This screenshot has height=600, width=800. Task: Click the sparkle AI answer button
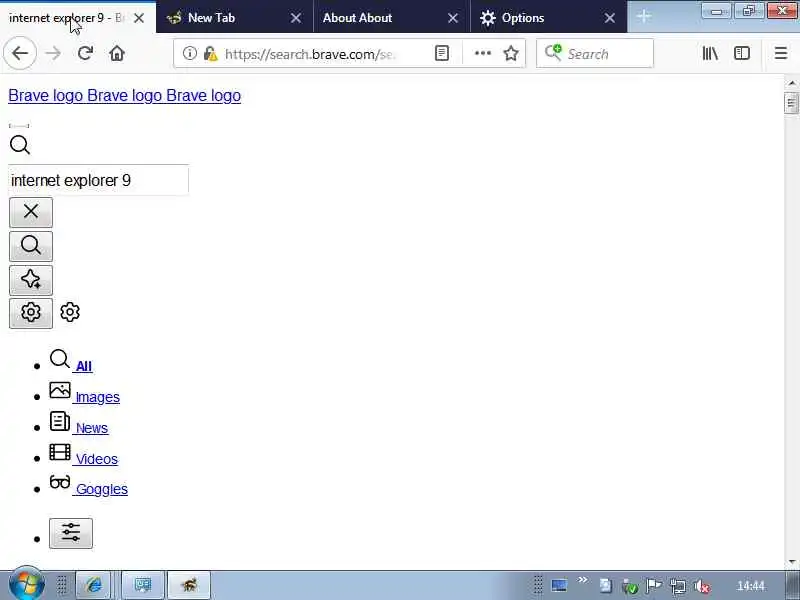pyautogui.click(x=31, y=280)
